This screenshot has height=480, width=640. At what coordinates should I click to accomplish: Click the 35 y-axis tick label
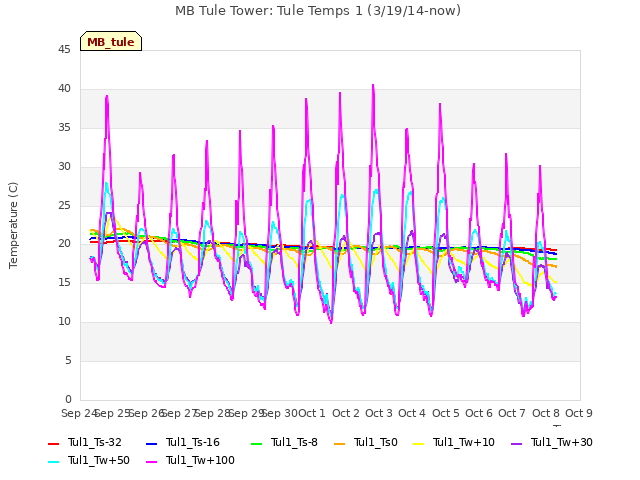pyautogui.click(x=64, y=128)
